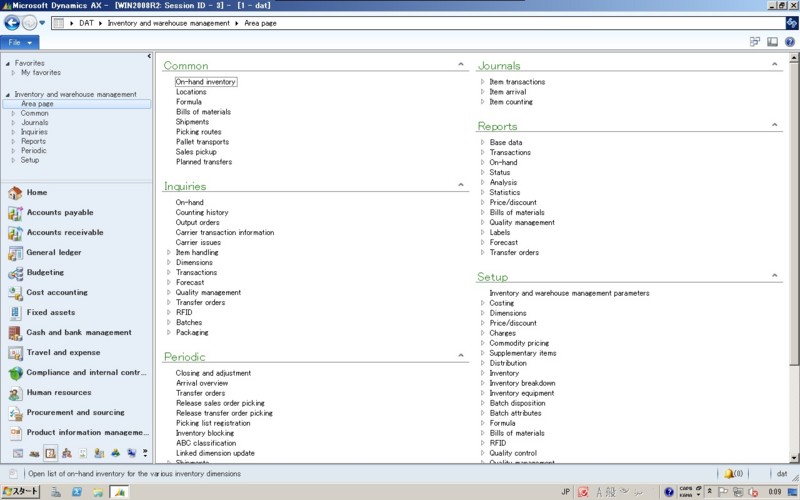The width and height of the screenshot is (800, 500).
Task: Open Product information management icon
Action: click(x=15, y=433)
